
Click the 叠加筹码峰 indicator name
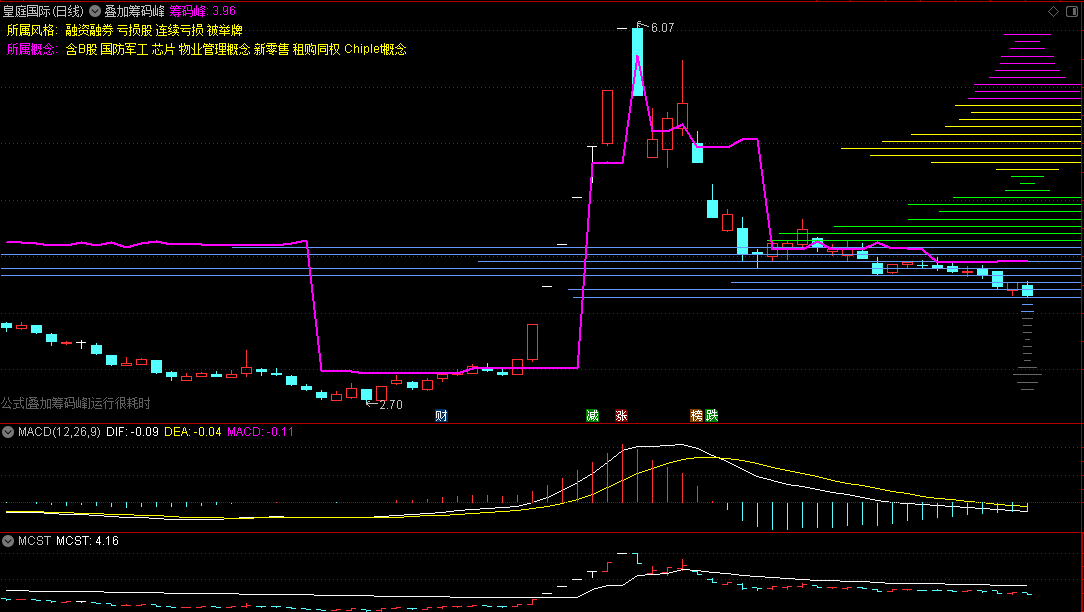pos(135,11)
